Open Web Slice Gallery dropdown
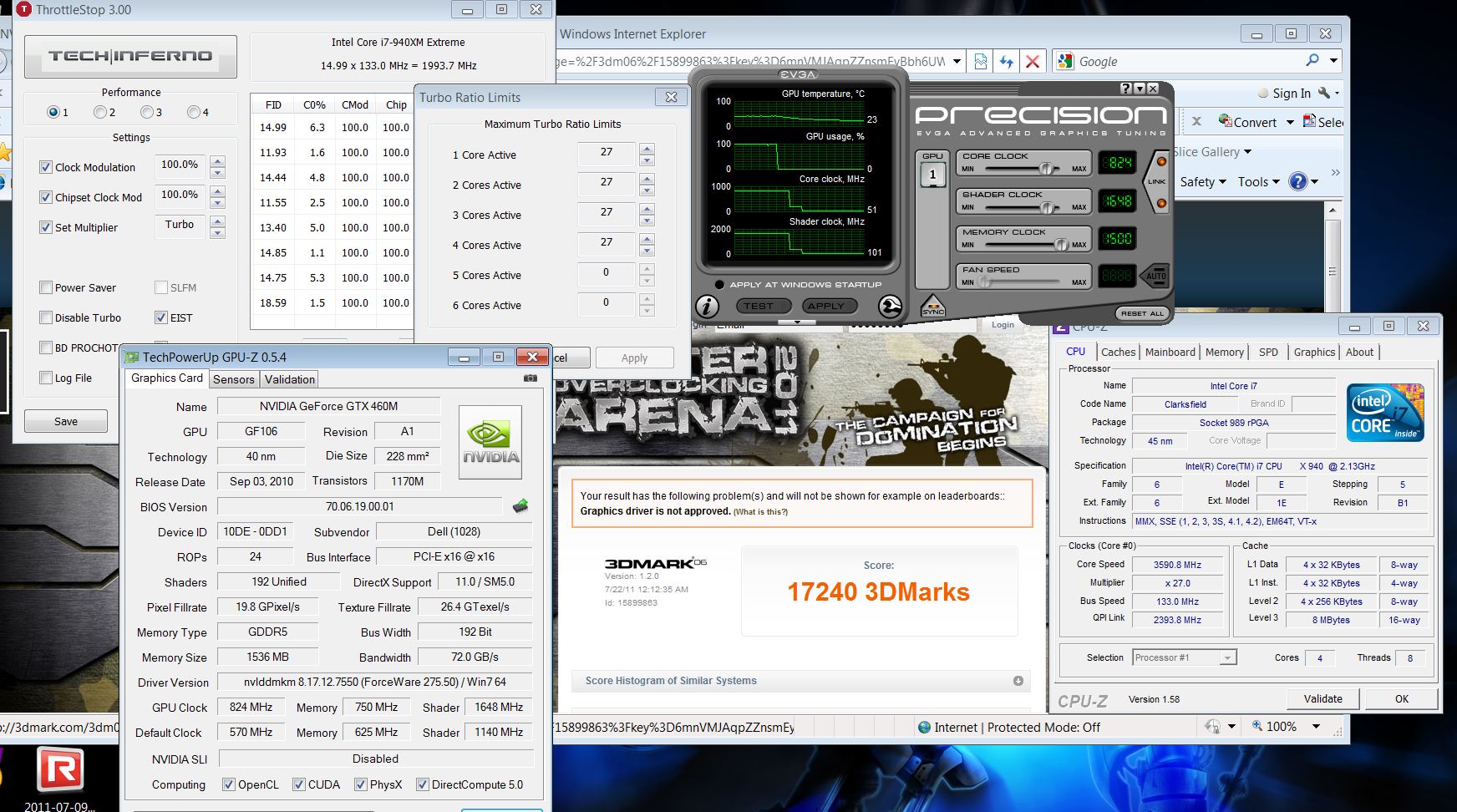Viewport: 1457px width, 812px height. coord(1247,152)
